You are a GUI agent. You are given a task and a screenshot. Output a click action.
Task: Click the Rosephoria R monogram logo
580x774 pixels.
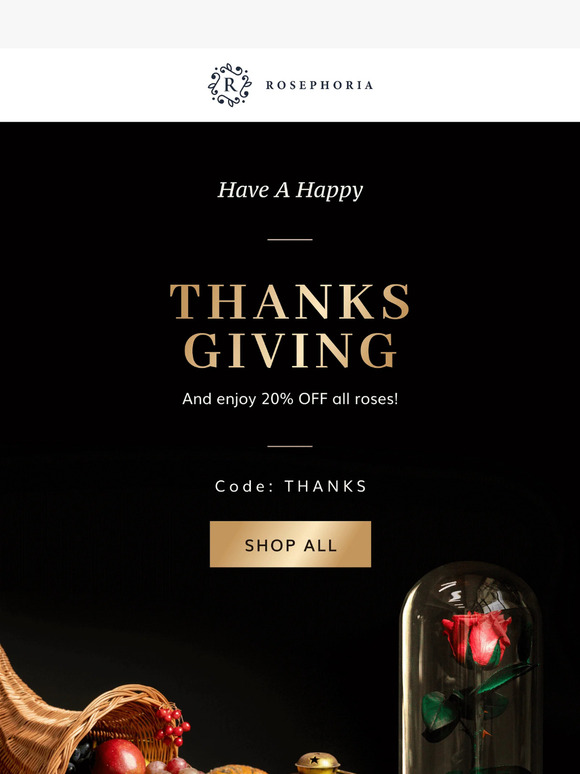click(230, 85)
